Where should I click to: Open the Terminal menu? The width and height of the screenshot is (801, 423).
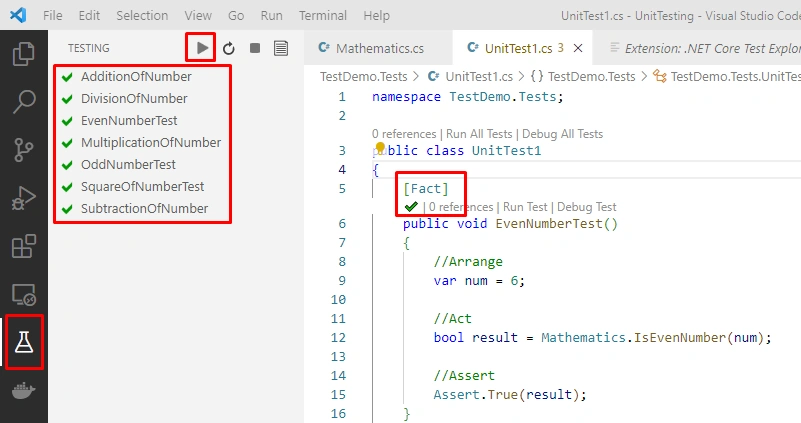[x=323, y=16]
